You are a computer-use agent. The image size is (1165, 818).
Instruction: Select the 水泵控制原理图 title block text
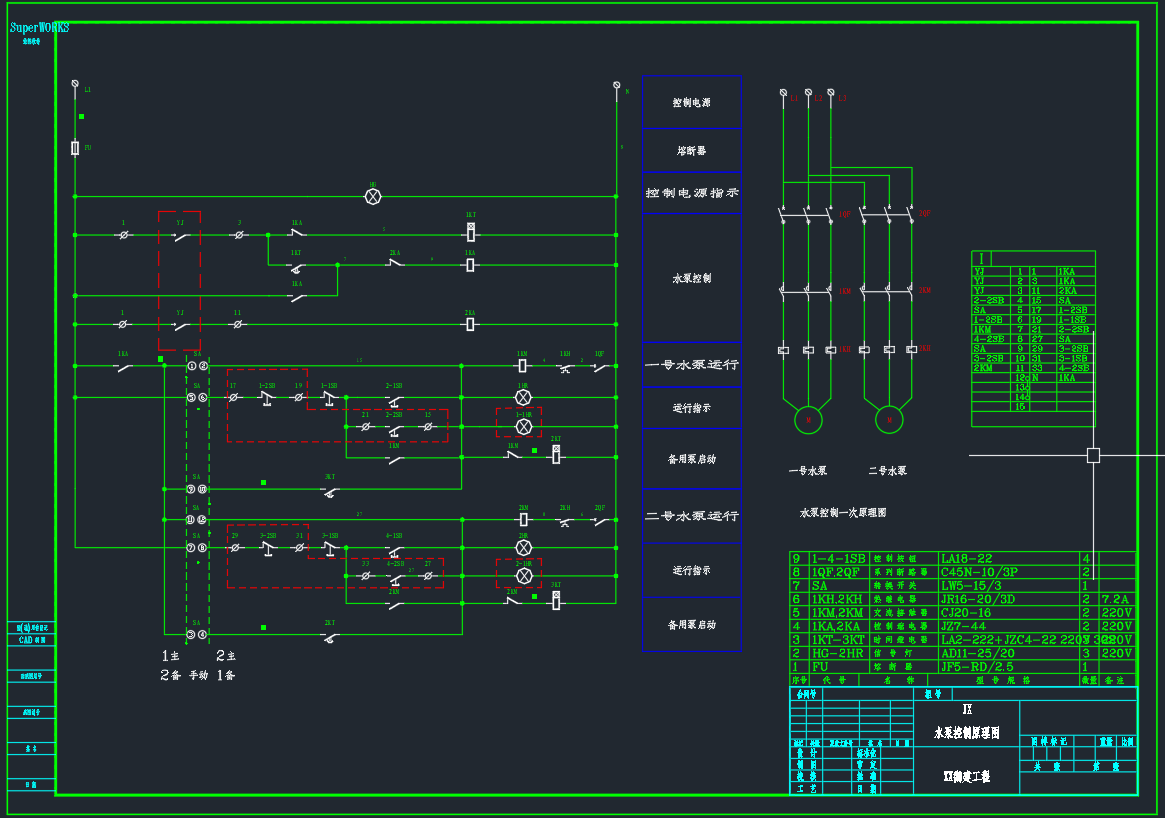[x=966, y=733]
